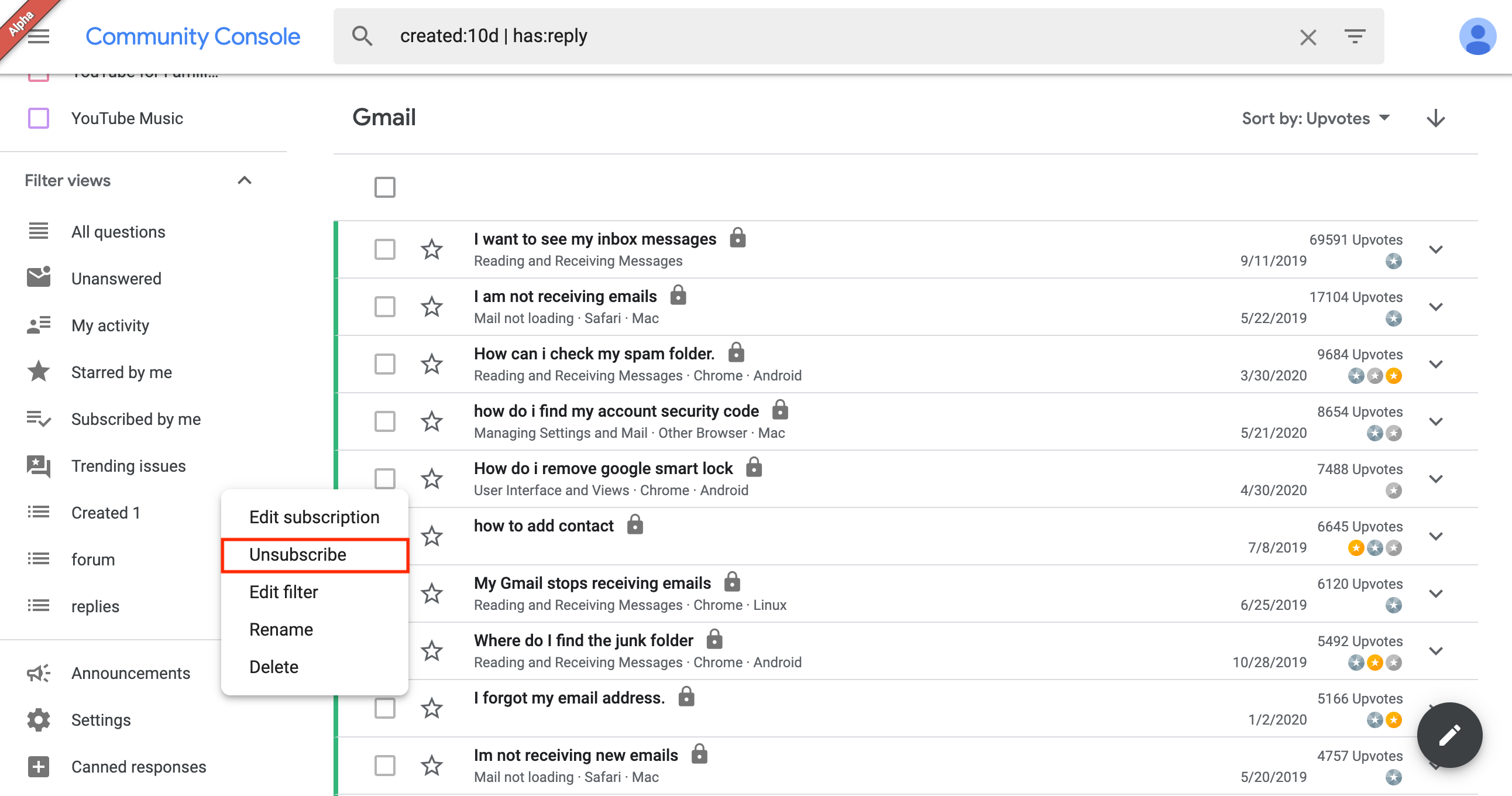Click the download arrow next to sort options
1512x796 pixels.
(1436, 118)
